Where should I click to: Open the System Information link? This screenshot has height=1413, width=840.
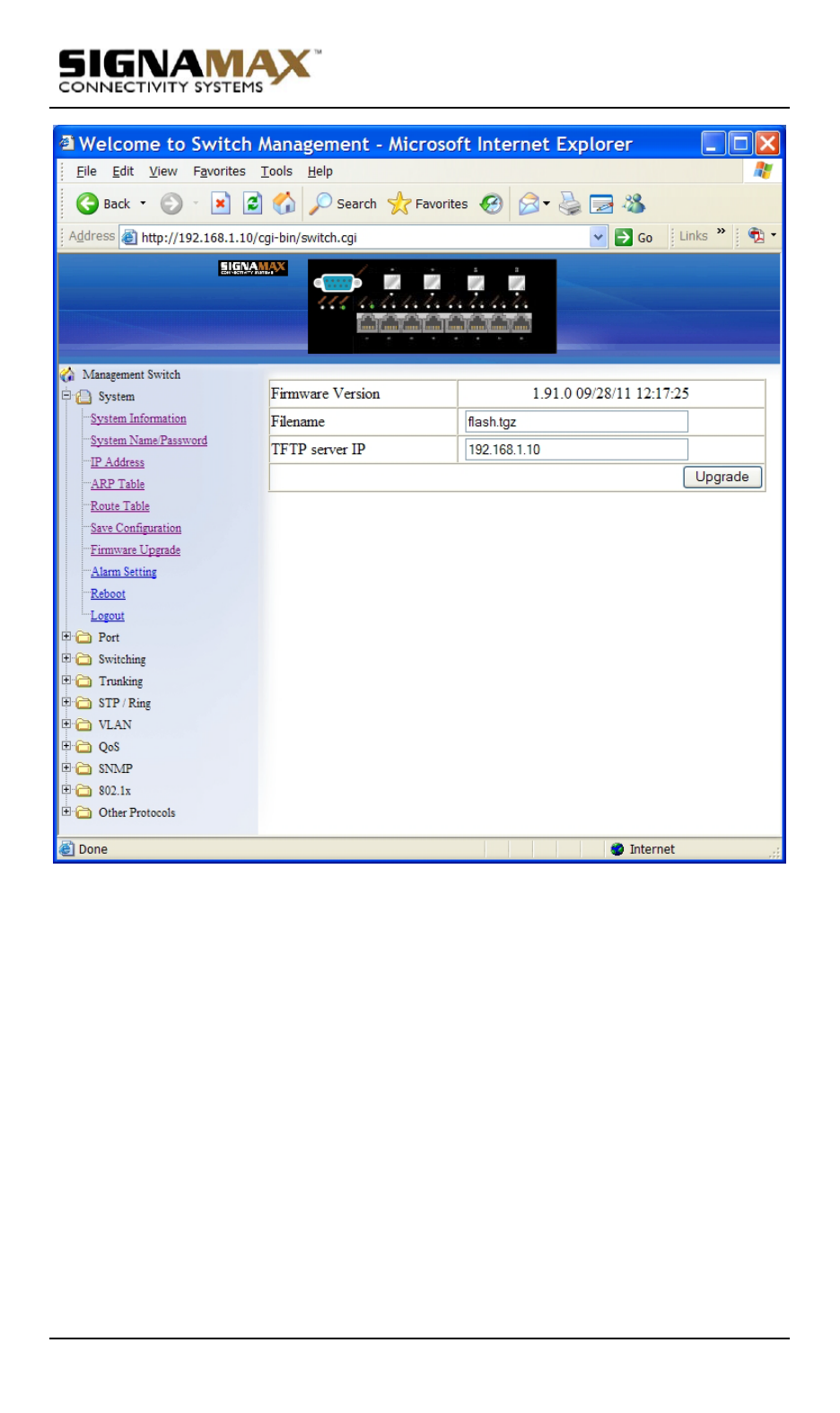[138, 418]
